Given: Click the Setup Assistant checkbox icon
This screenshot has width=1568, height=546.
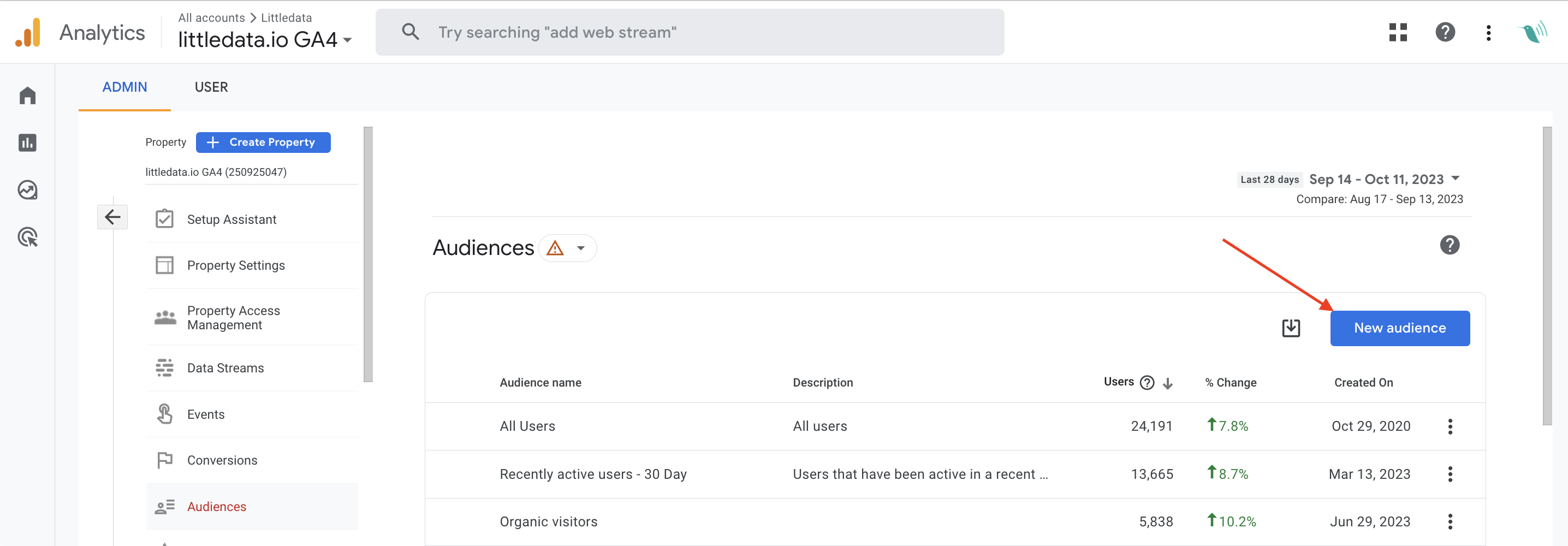Looking at the screenshot, I should pos(164,218).
